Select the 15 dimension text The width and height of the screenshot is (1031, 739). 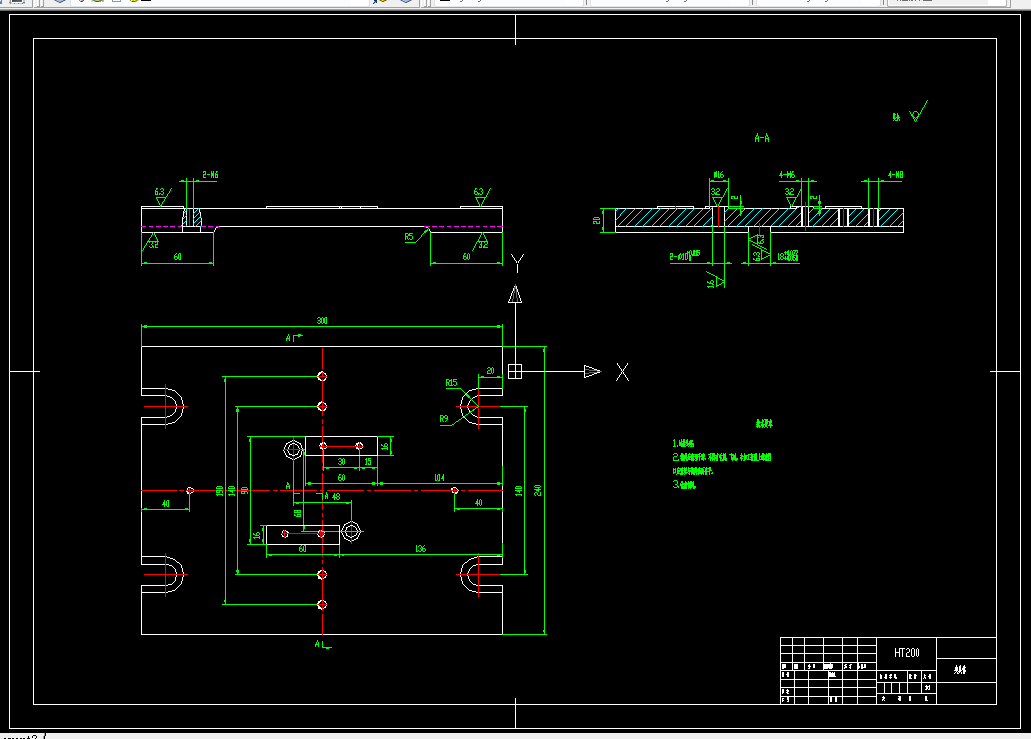[x=368, y=462]
